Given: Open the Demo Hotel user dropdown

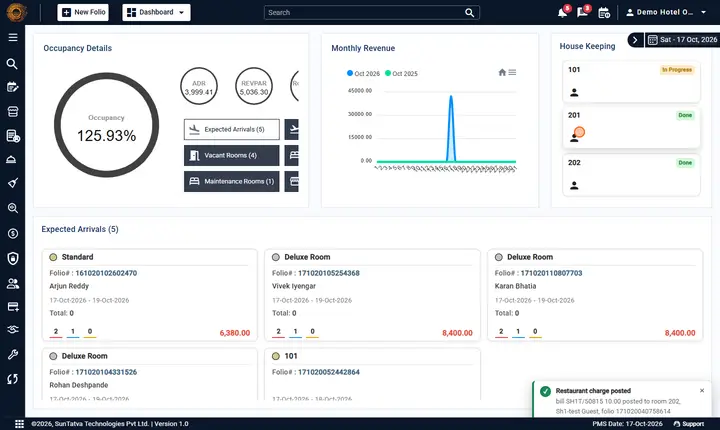Looking at the screenshot, I should coord(666,12).
